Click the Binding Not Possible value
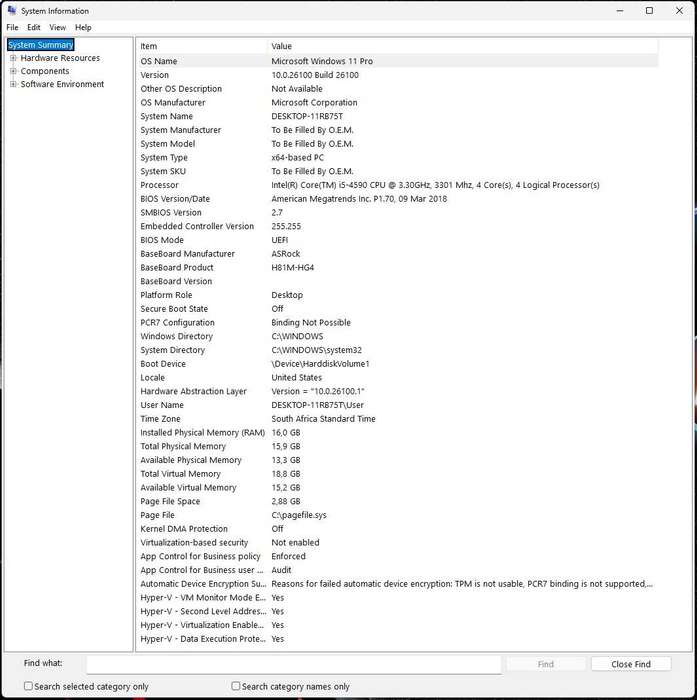The image size is (697, 700). click(311, 322)
